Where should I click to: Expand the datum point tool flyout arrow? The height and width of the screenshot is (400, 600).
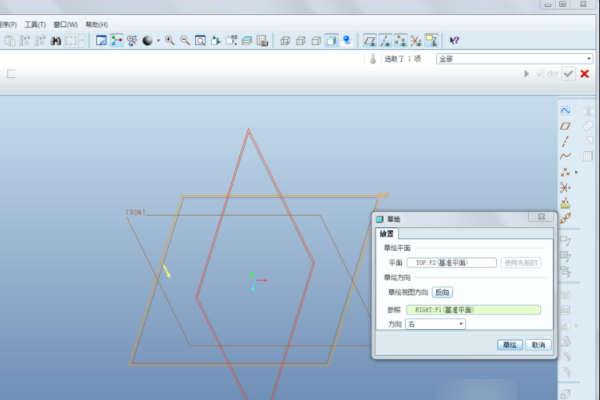tap(576, 172)
